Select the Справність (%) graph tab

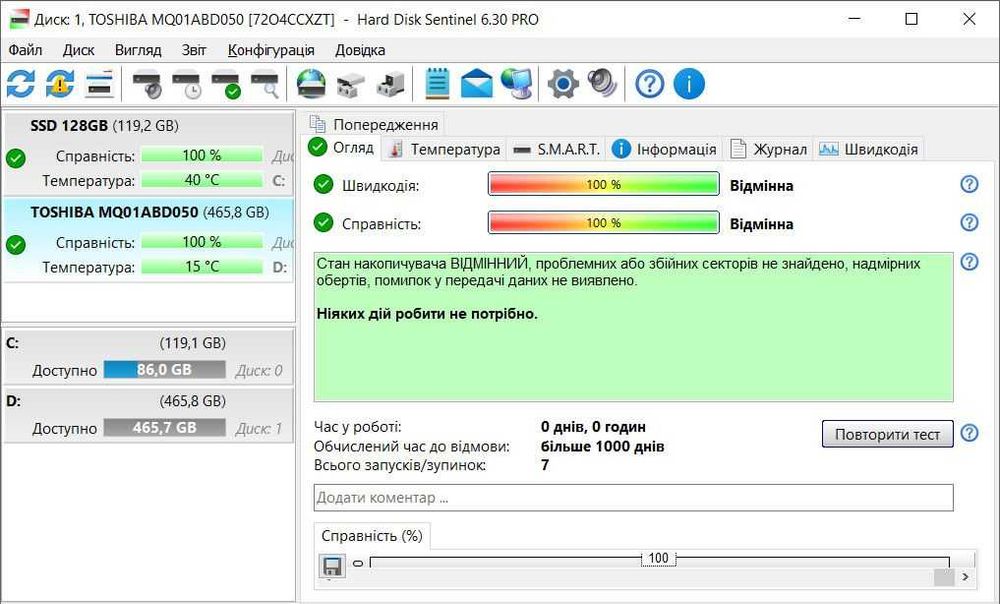click(372, 536)
